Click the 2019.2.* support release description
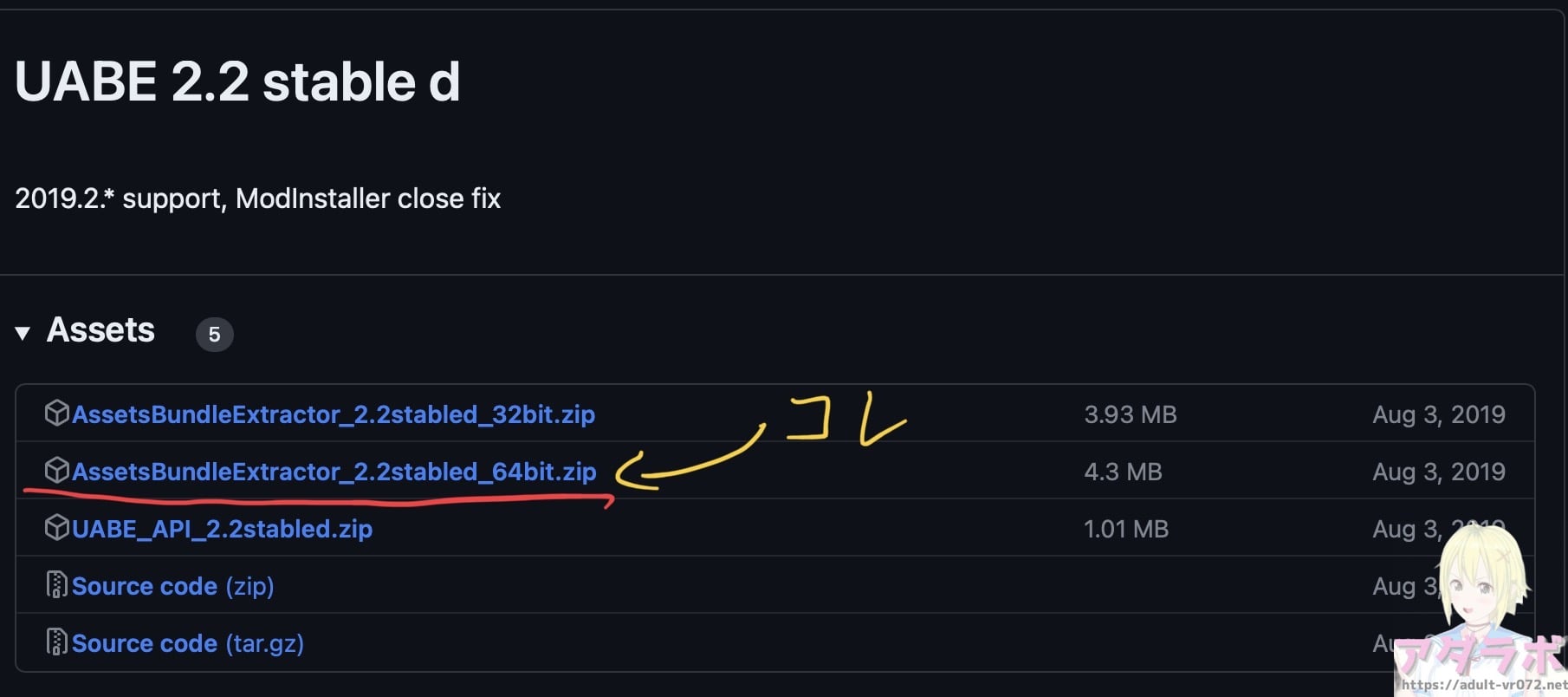 (257, 199)
